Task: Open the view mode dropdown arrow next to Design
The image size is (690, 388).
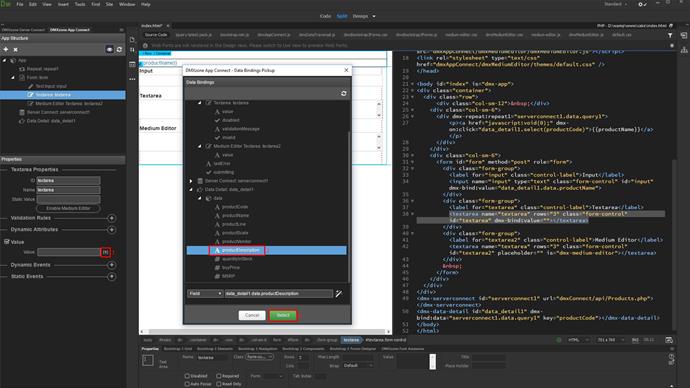Action: click(374, 16)
